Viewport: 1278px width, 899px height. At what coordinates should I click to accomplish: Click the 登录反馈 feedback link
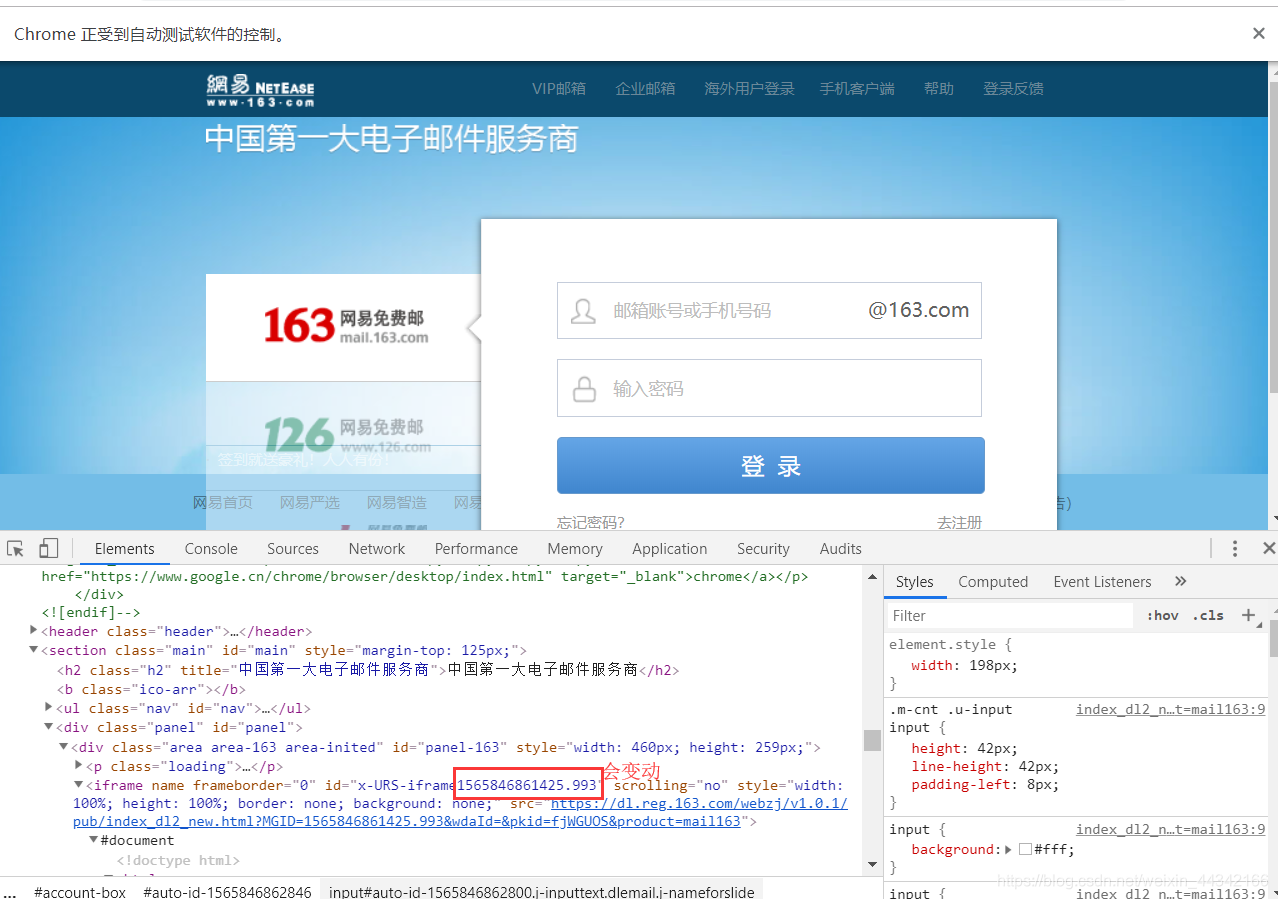(1013, 89)
